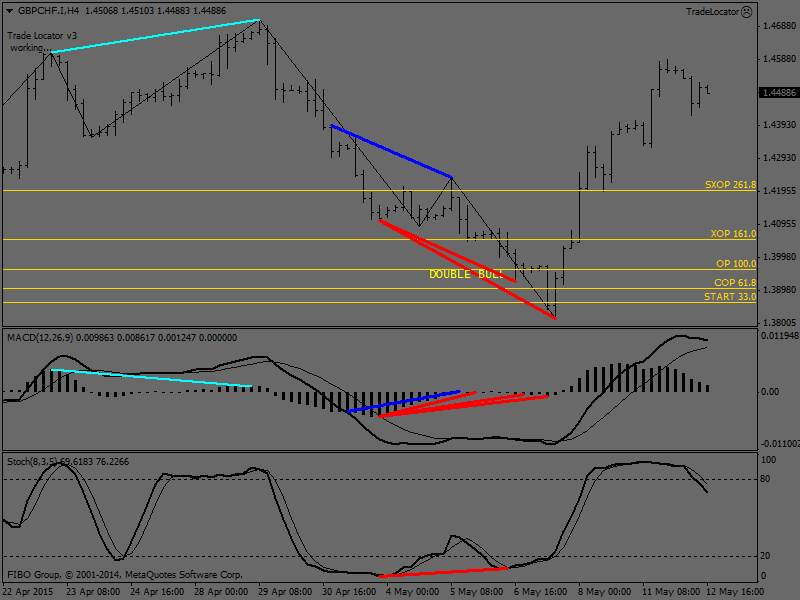Click the COP 61.8 level label
Viewport: 800px width, 600px height.
pos(735,283)
